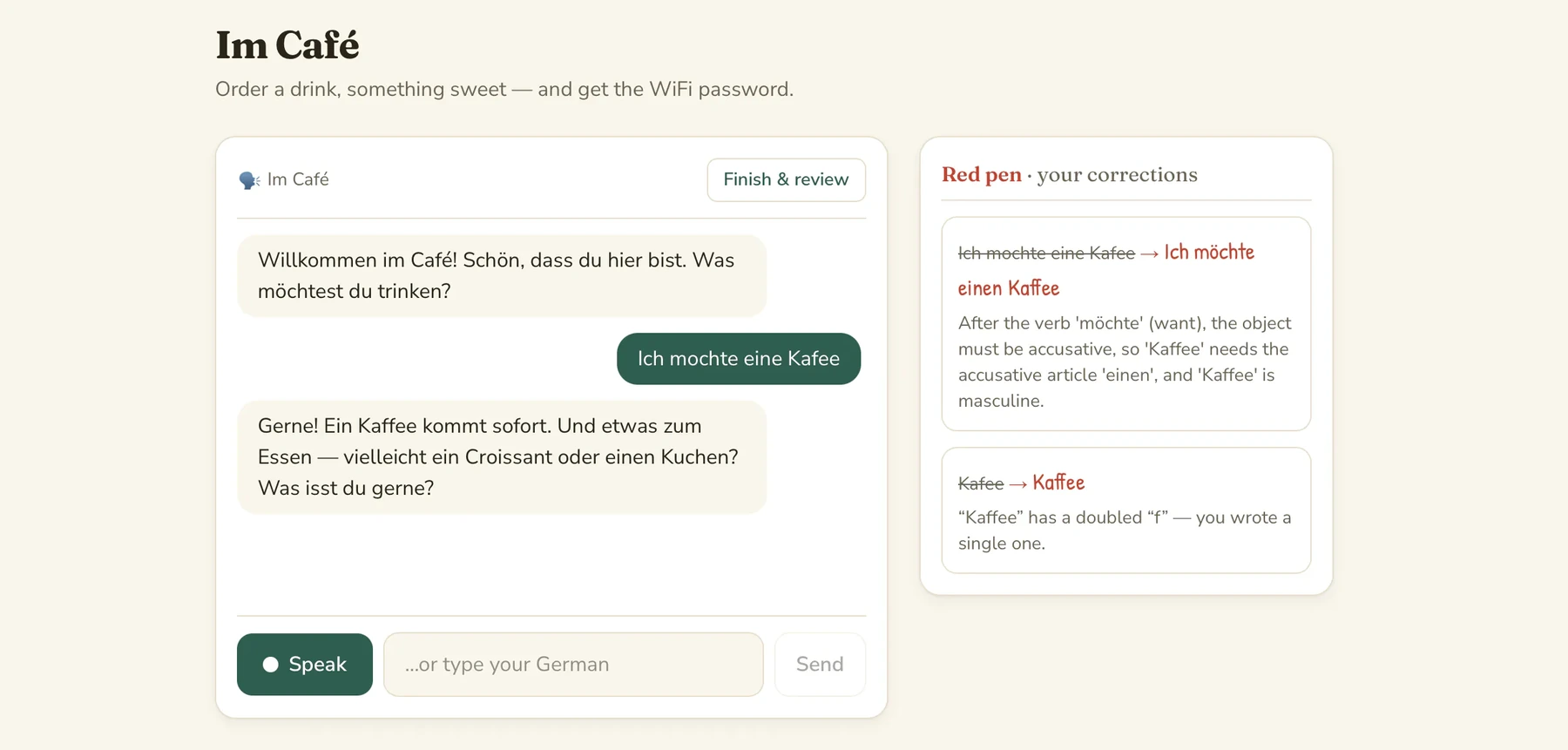Select the "Ich mochte eine Kafee" user message bubble
The width and height of the screenshot is (1568, 750).
(x=739, y=359)
